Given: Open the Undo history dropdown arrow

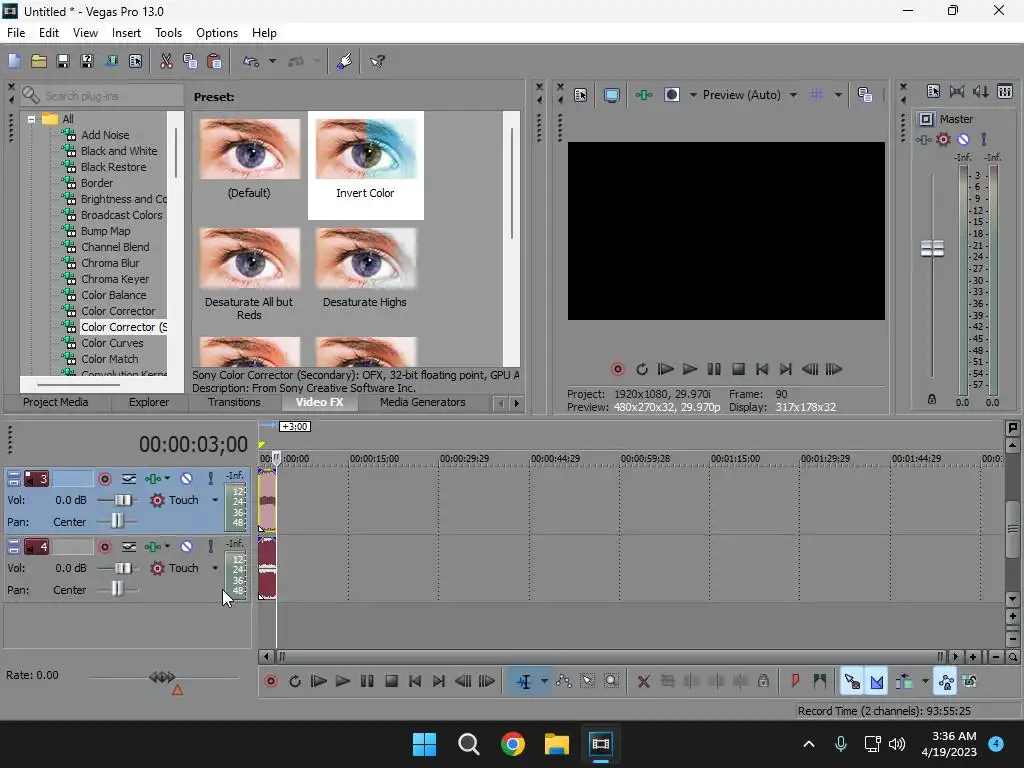Looking at the screenshot, I should (272, 61).
